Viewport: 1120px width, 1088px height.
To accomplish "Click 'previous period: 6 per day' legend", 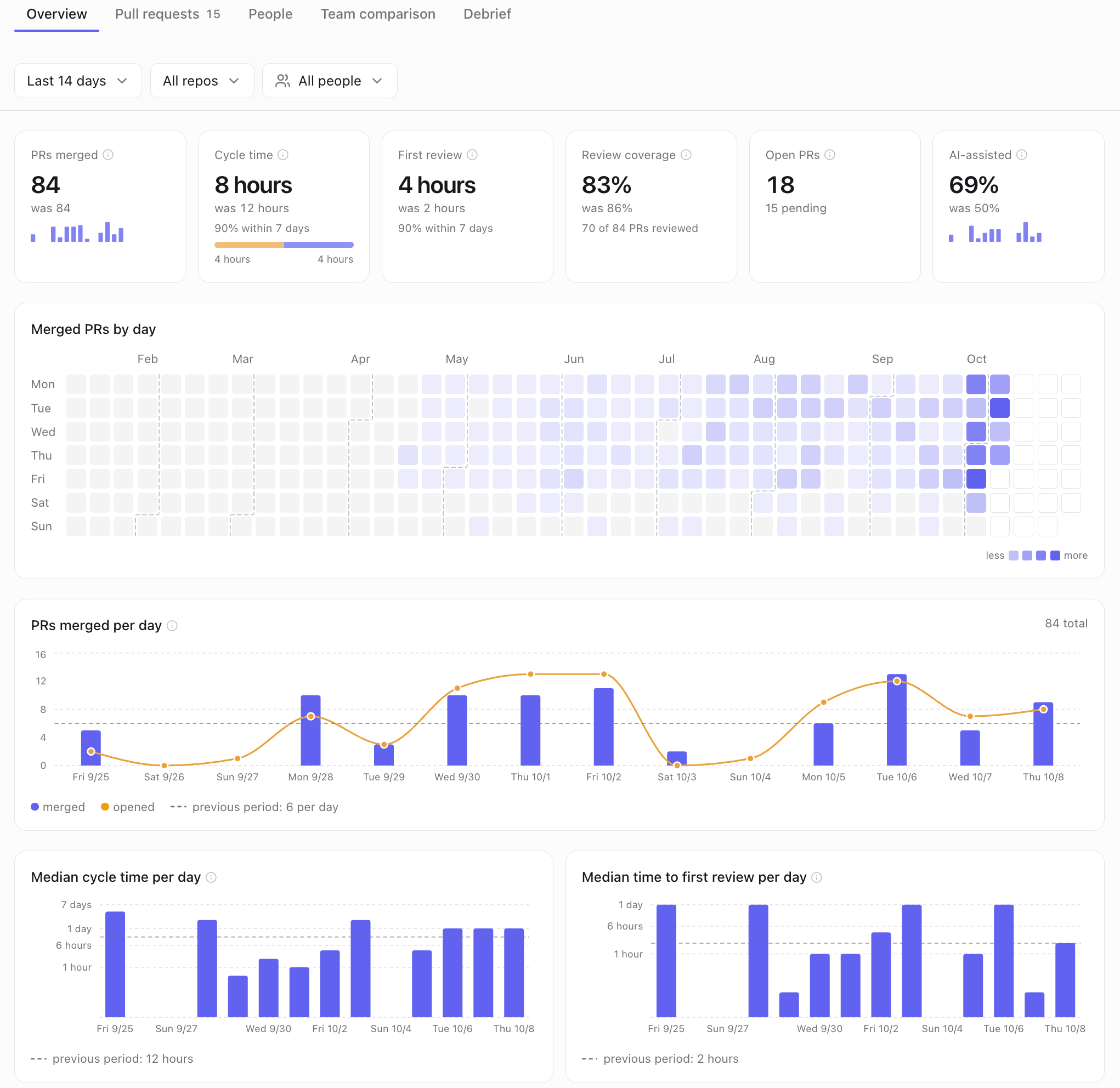I will pyautogui.click(x=254, y=807).
